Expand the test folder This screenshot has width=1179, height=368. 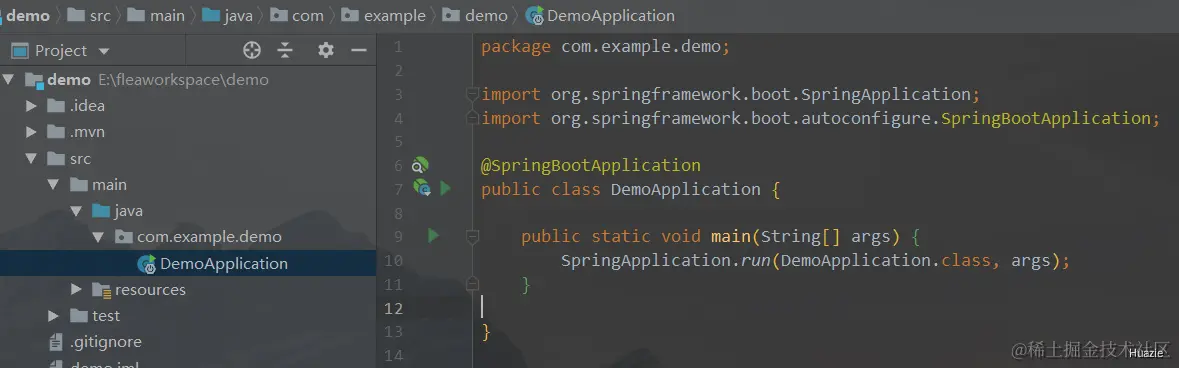pos(53,316)
